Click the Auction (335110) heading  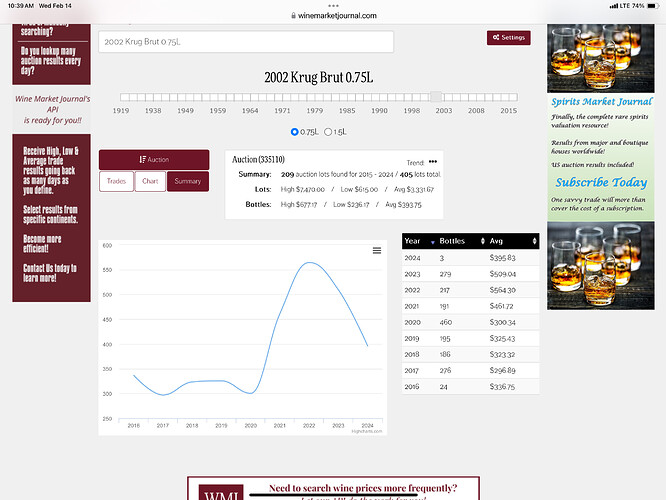258,160
